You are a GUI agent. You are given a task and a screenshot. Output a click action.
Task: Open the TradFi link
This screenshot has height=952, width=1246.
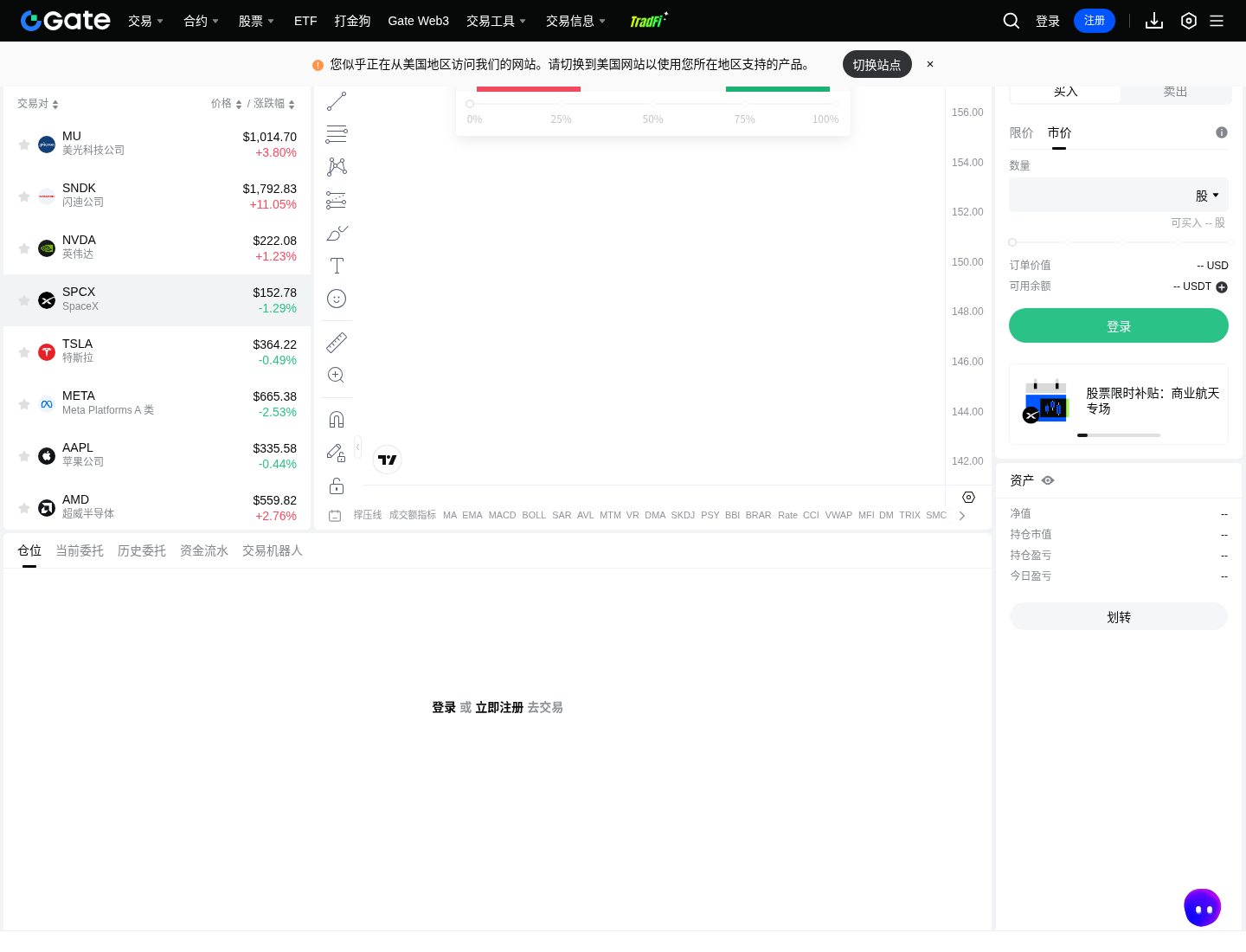[x=648, y=20]
